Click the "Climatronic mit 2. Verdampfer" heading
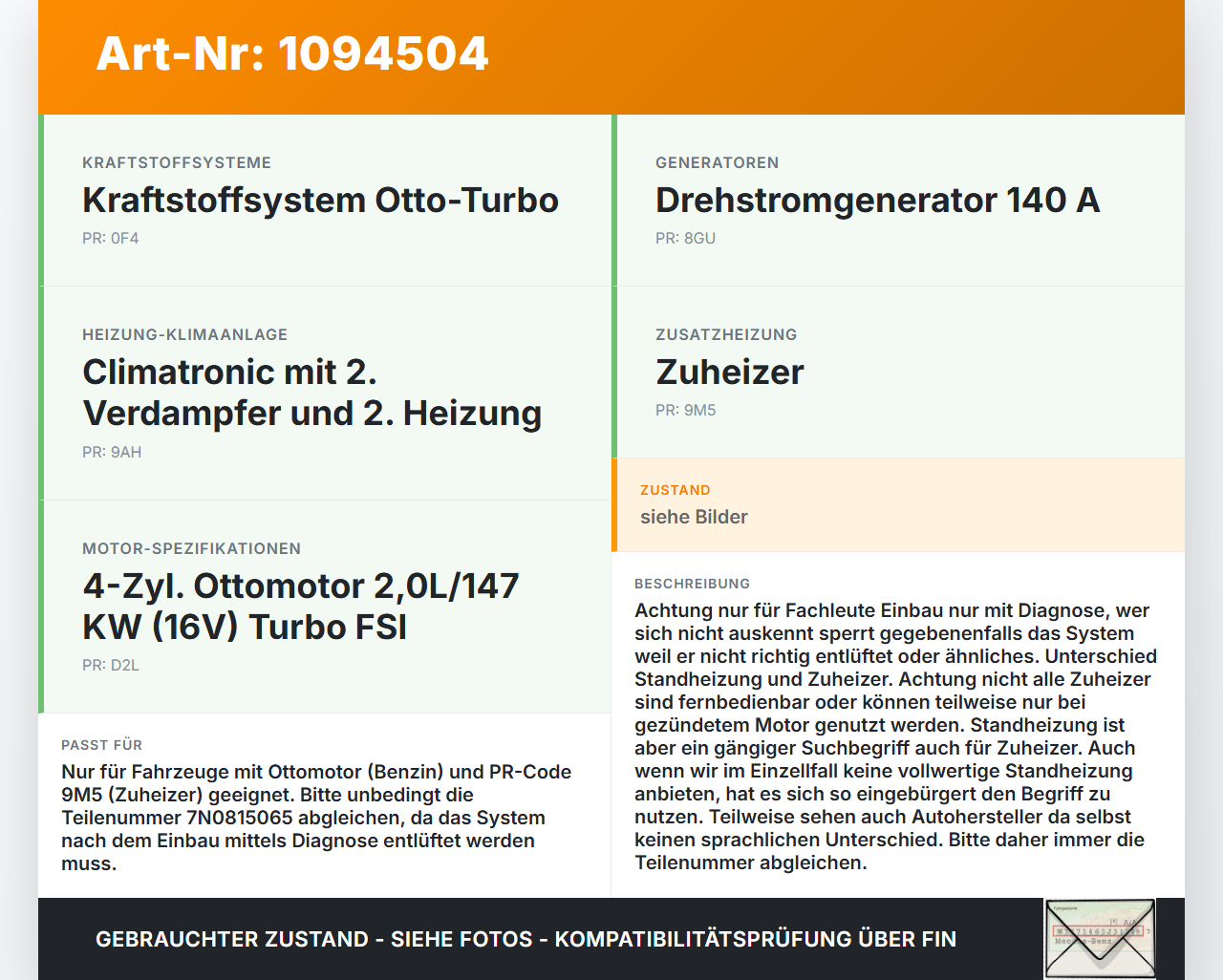The width and height of the screenshot is (1223, 980). click(x=312, y=393)
